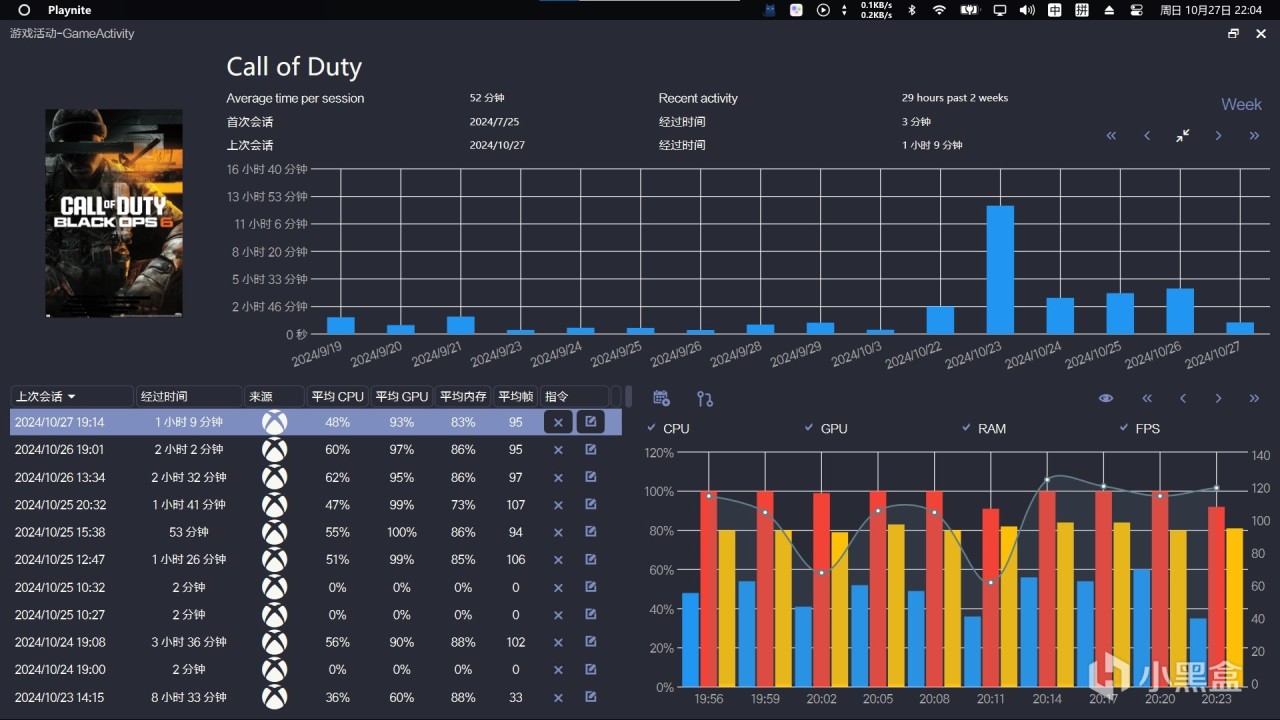Jump to last page of performance chart
Image resolution: width=1280 pixels, height=720 pixels.
coord(1254,398)
